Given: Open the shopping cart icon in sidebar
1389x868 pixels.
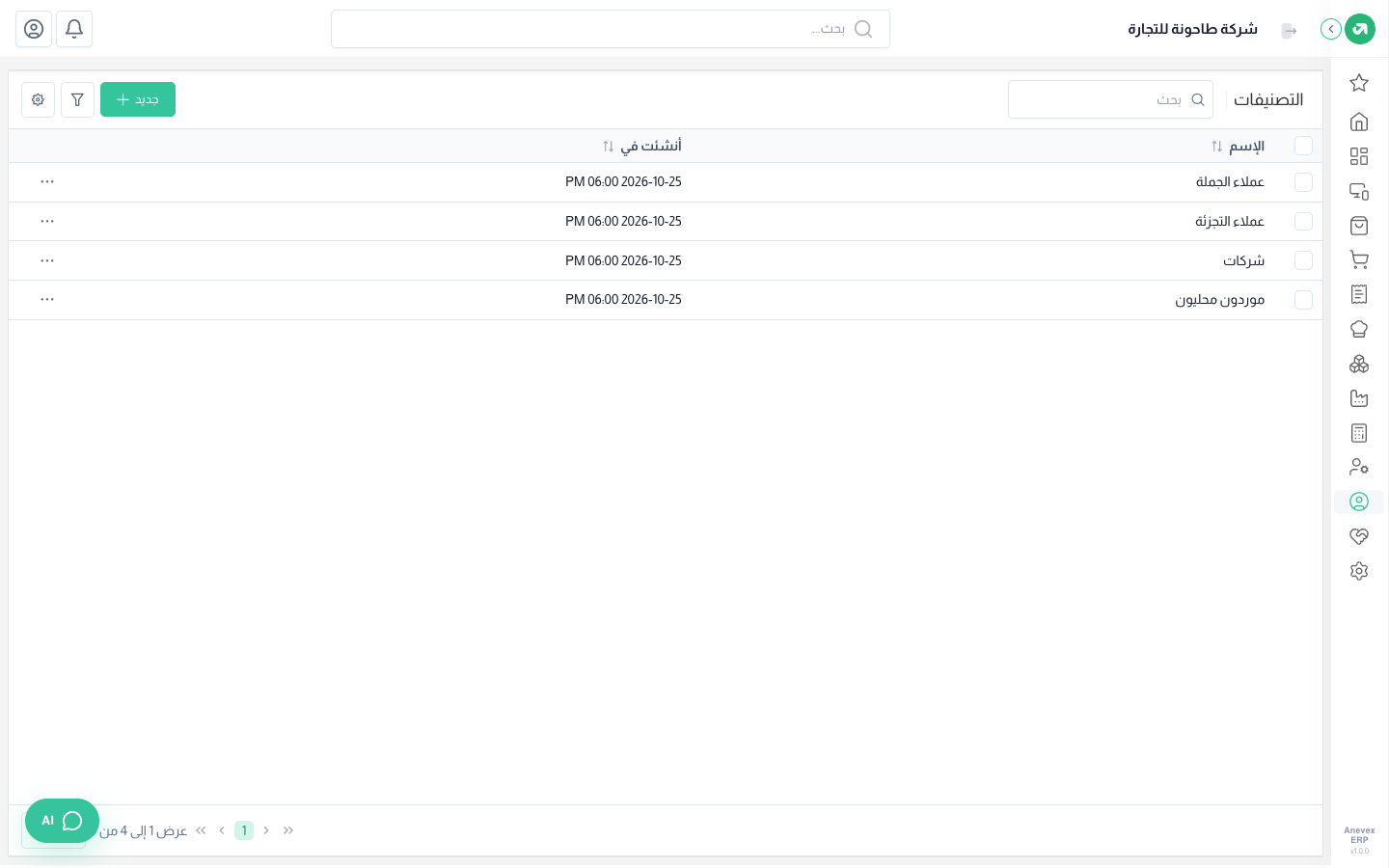Looking at the screenshot, I should tap(1359, 259).
